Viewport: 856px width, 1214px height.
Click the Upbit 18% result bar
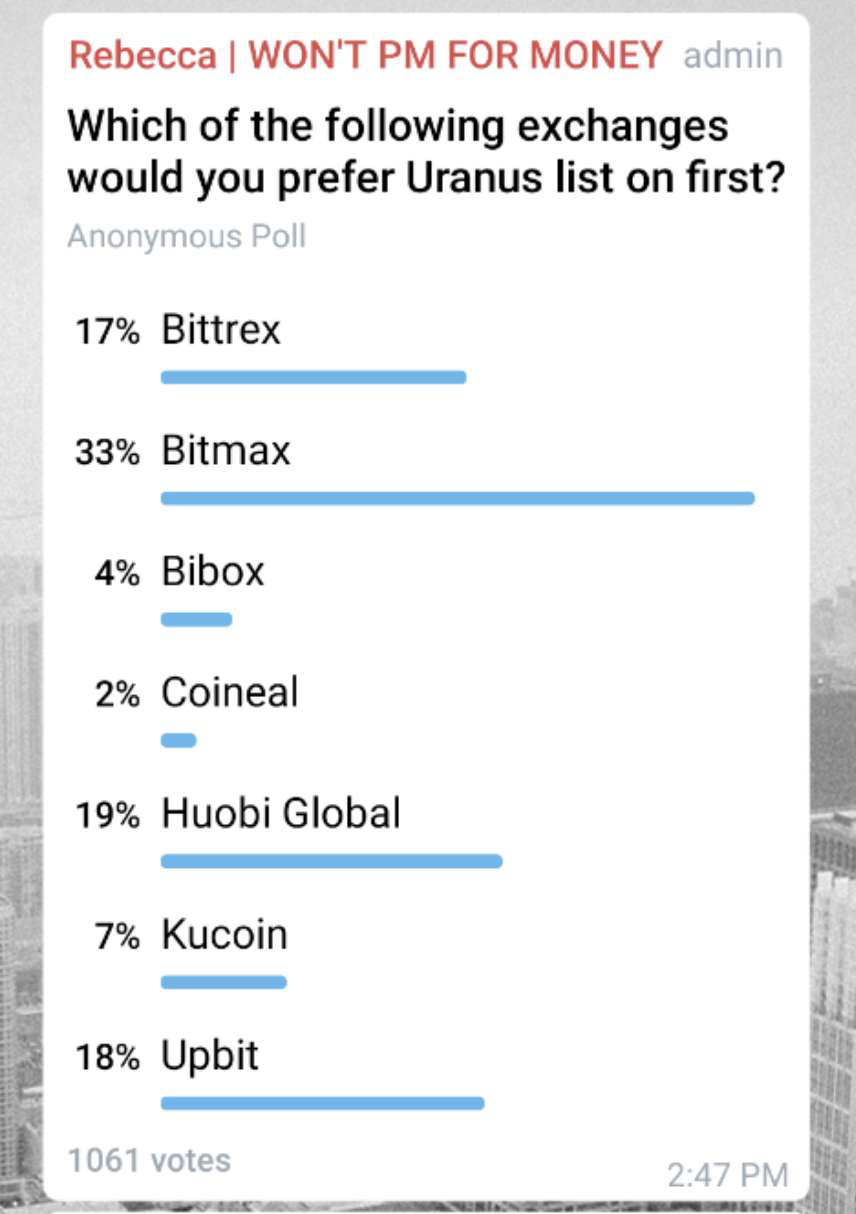pos(322,1103)
